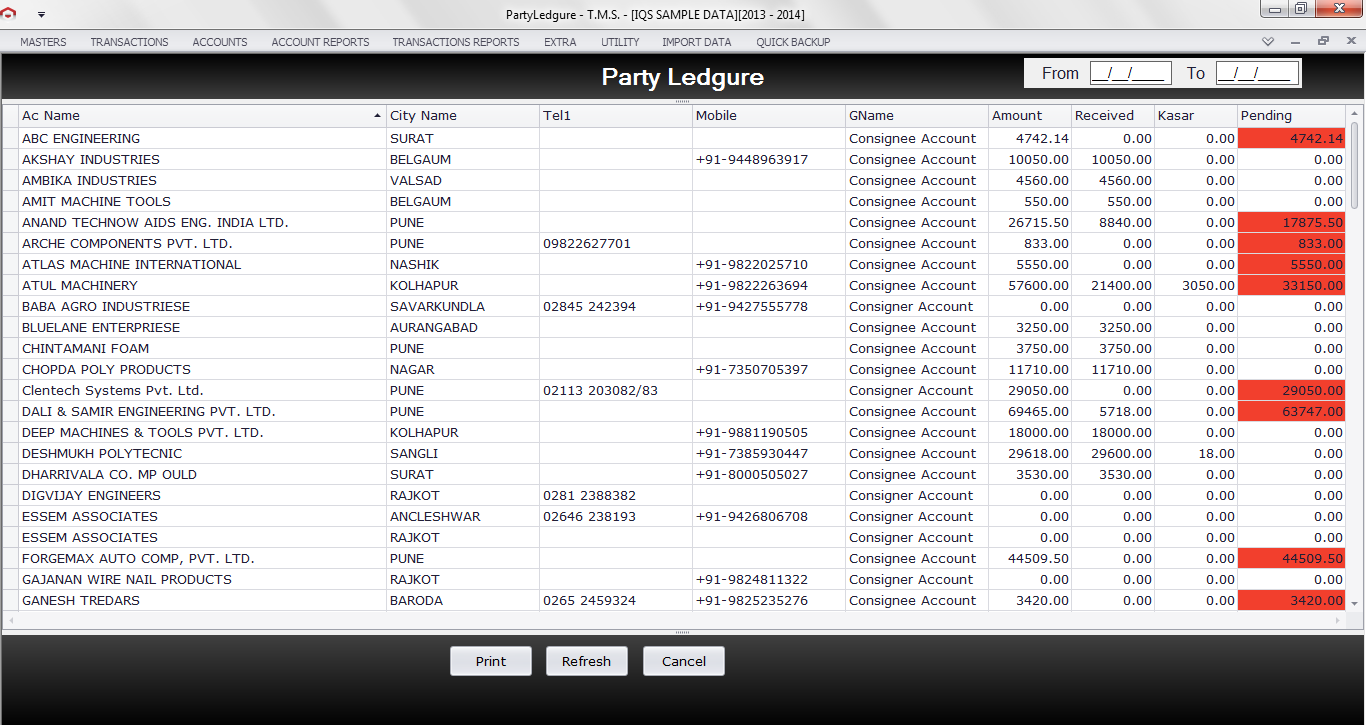Click the Kasar column header
The height and width of the screenshot is (725, 1366).
[x=1196, y=115]
